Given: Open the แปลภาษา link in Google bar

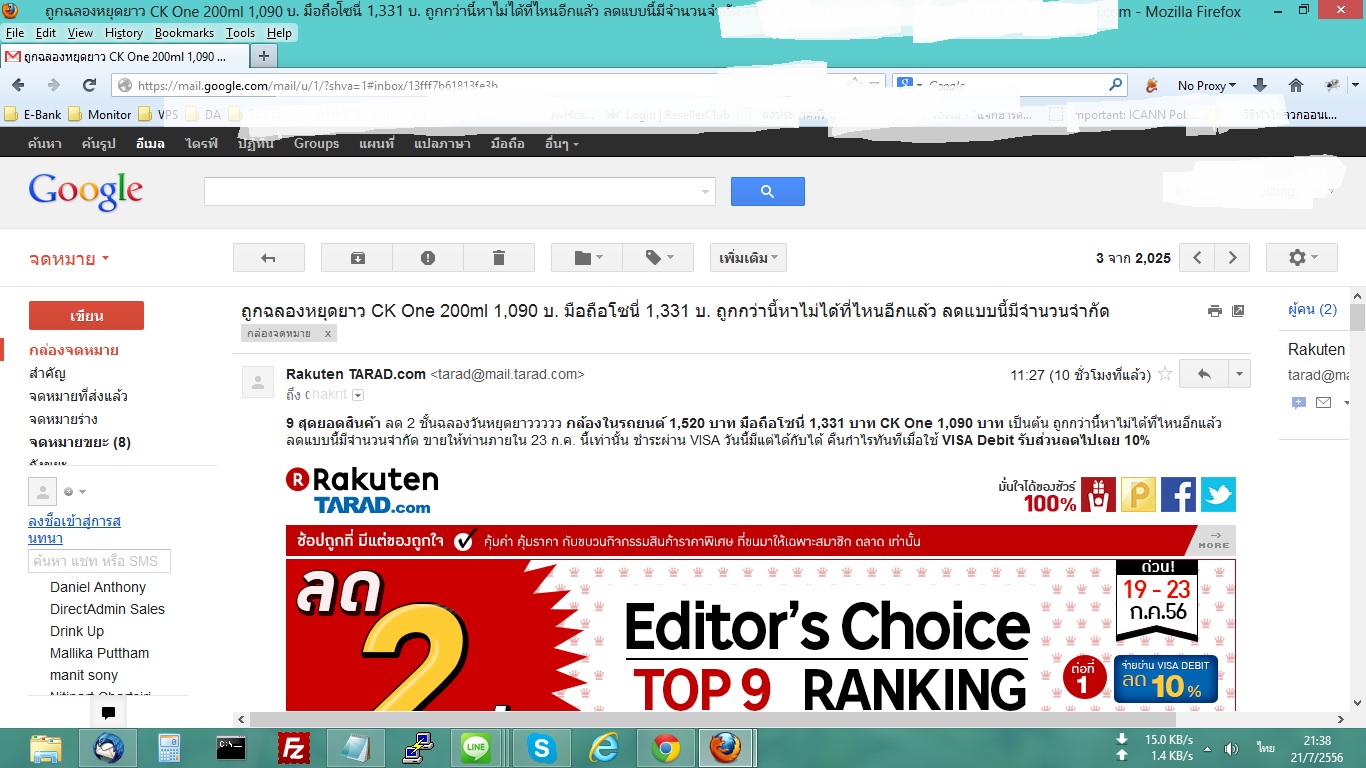Looking at the screenshot, I should click(x=442, y=143).
